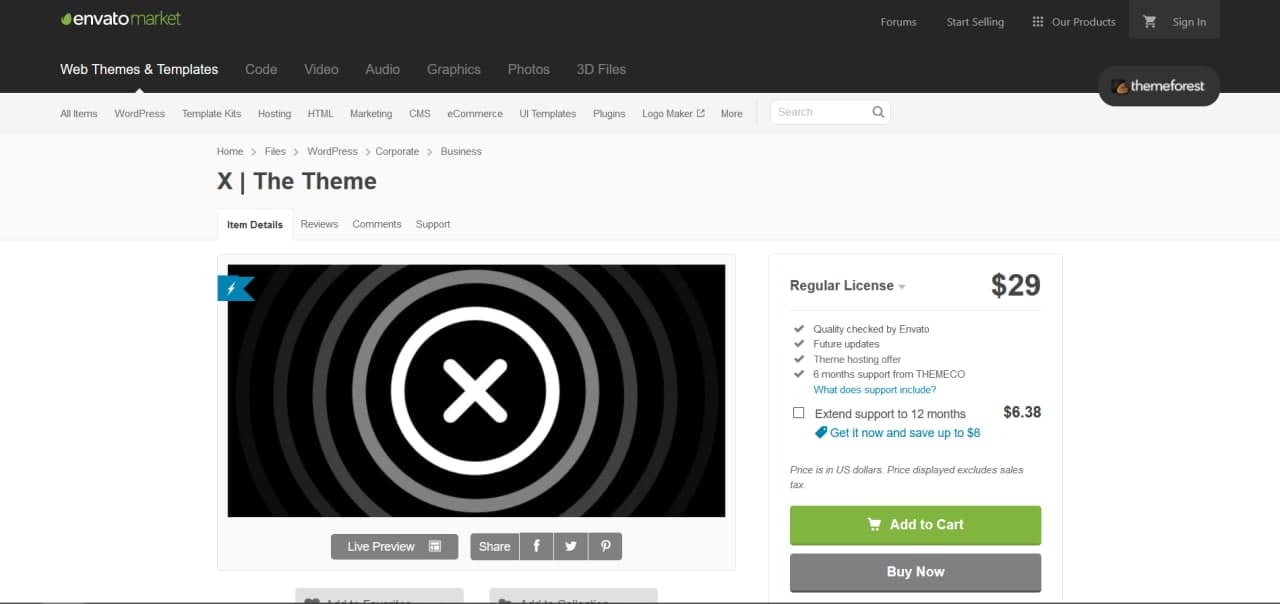Share item on Facebook
Screen dimensions: 1280x604
536,546
